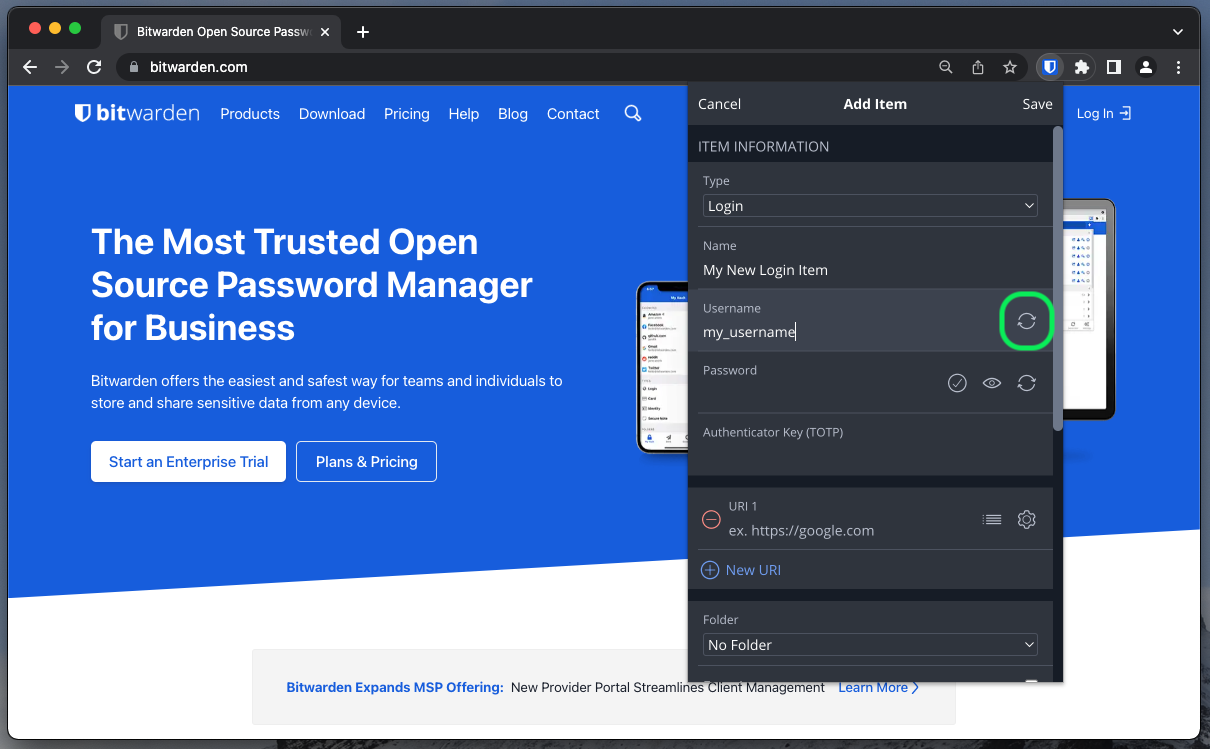This screenshot has width=1210, height=749.
Task: Open the browser Extensions puzzle icon
Action: 1081,67
